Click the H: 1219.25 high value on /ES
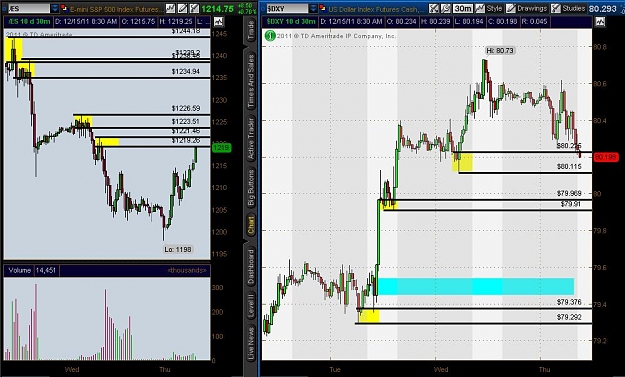The height and width of the screenshot is (377, 625). [176, 22]
